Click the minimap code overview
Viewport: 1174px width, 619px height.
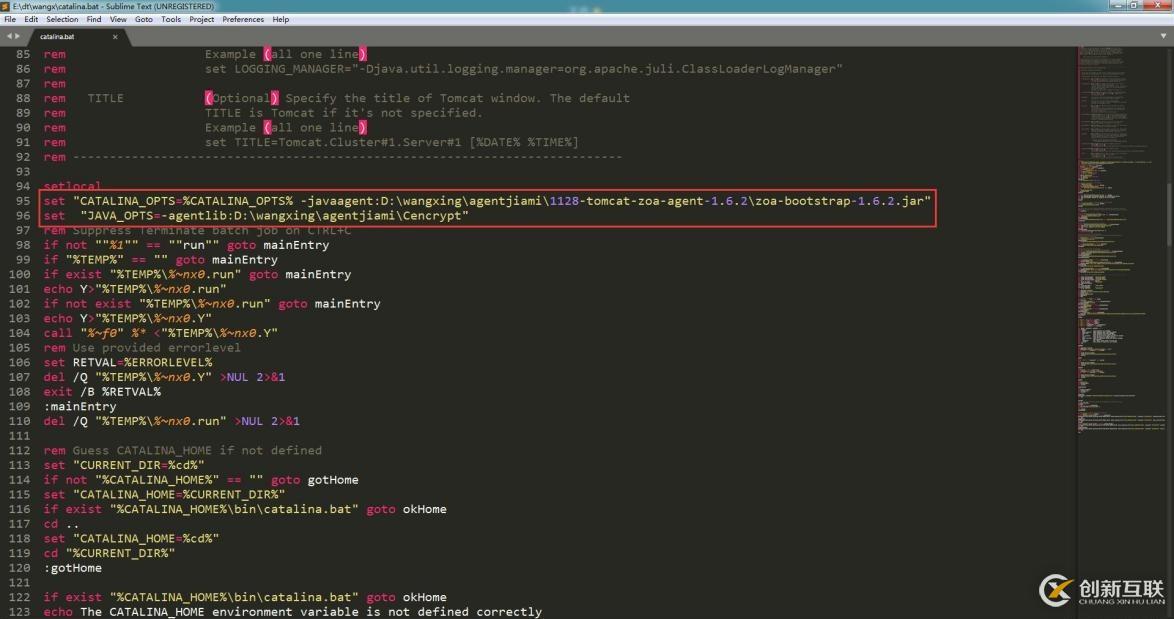(1122, 240)
